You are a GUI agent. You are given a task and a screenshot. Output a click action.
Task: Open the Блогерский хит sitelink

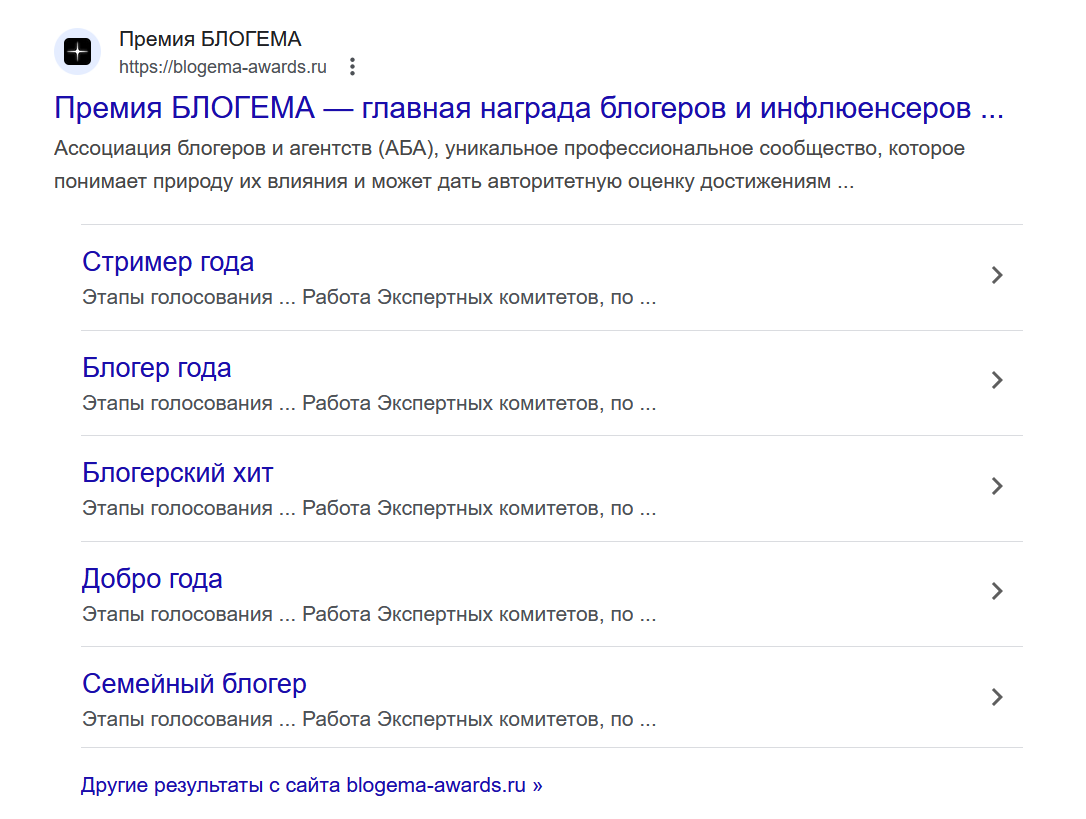point(178,473)
